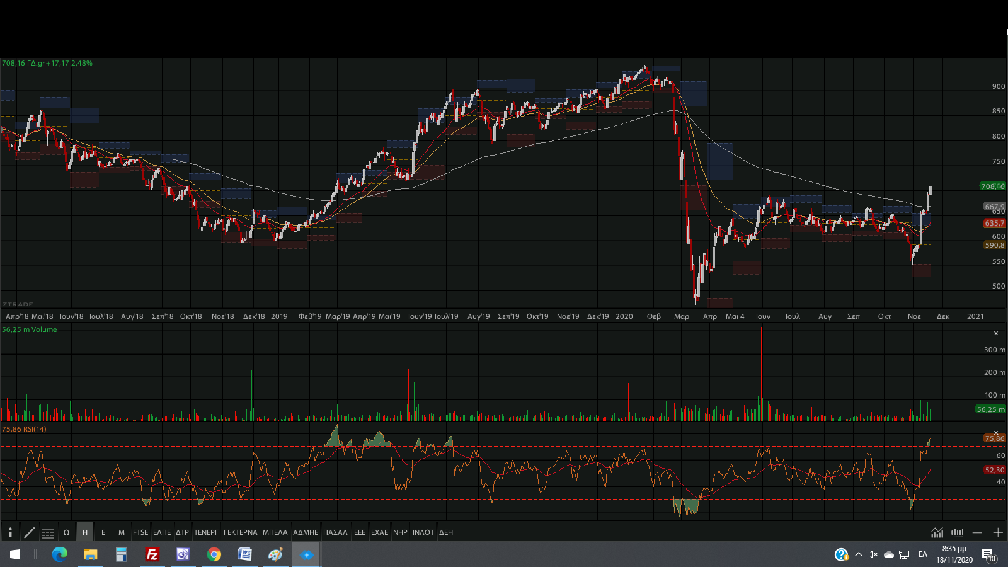Image resolution: width=1008 pixels, height=567 pixels.
Task: Open FileZilla from the taskbar
Action: pyautogui.click(x=152, y=554)
